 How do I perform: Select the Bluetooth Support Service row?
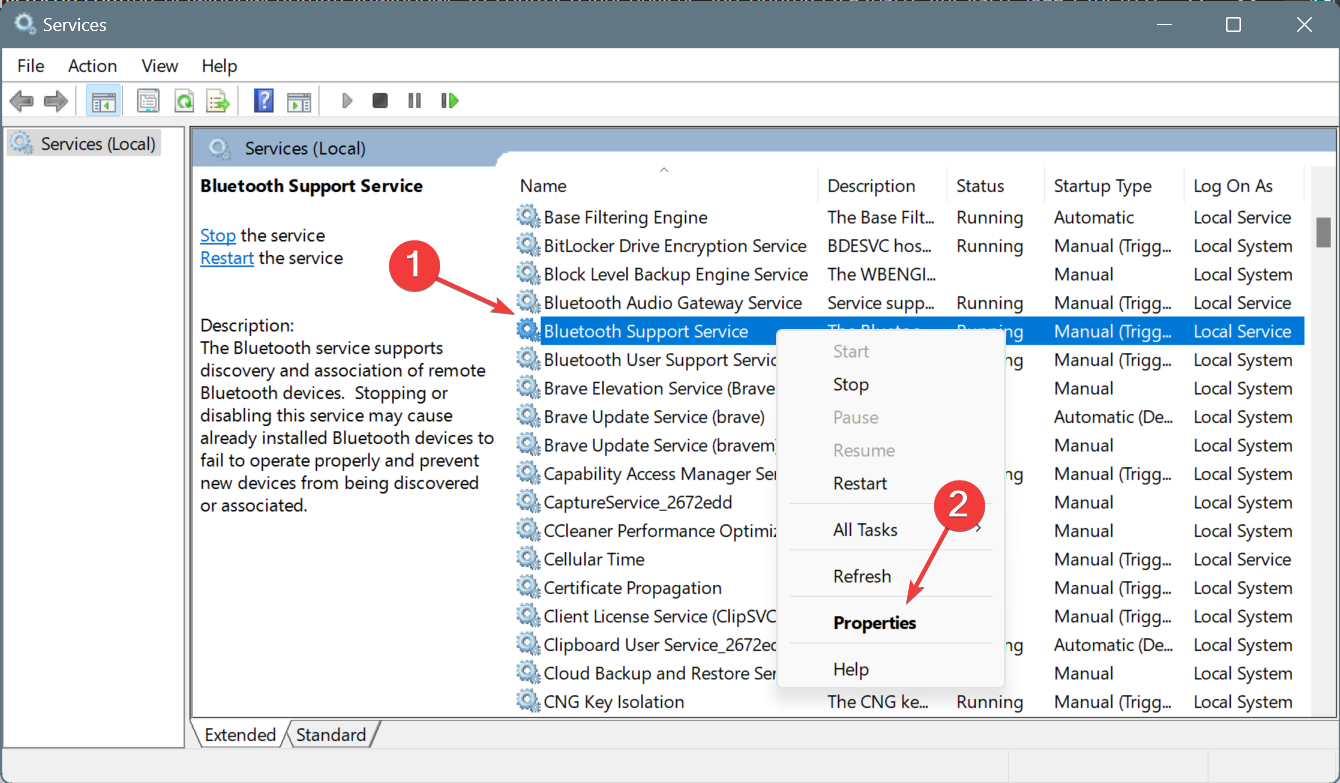click(x=910, y=331)
